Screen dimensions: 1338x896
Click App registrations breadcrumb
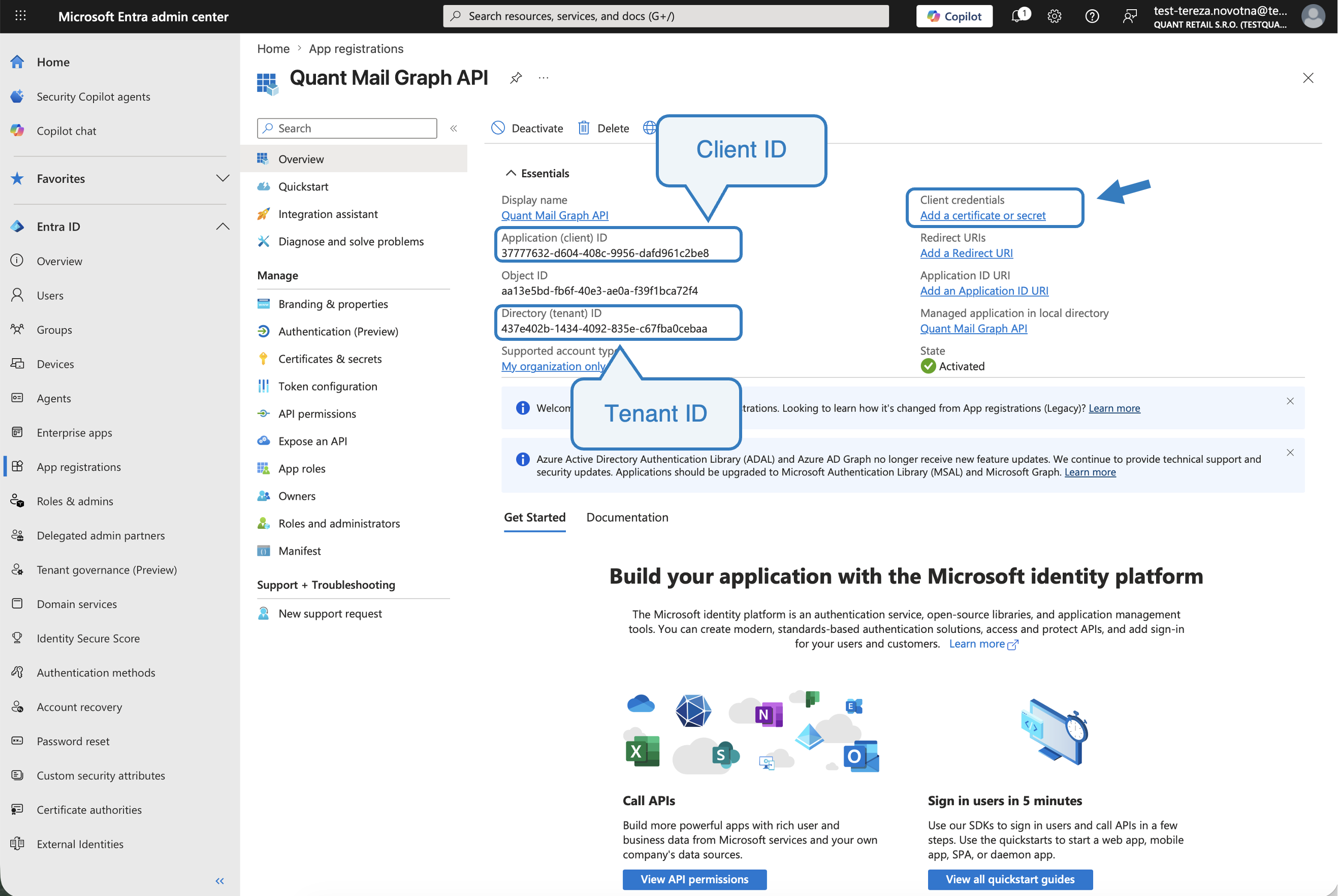(x=356, y=49)
